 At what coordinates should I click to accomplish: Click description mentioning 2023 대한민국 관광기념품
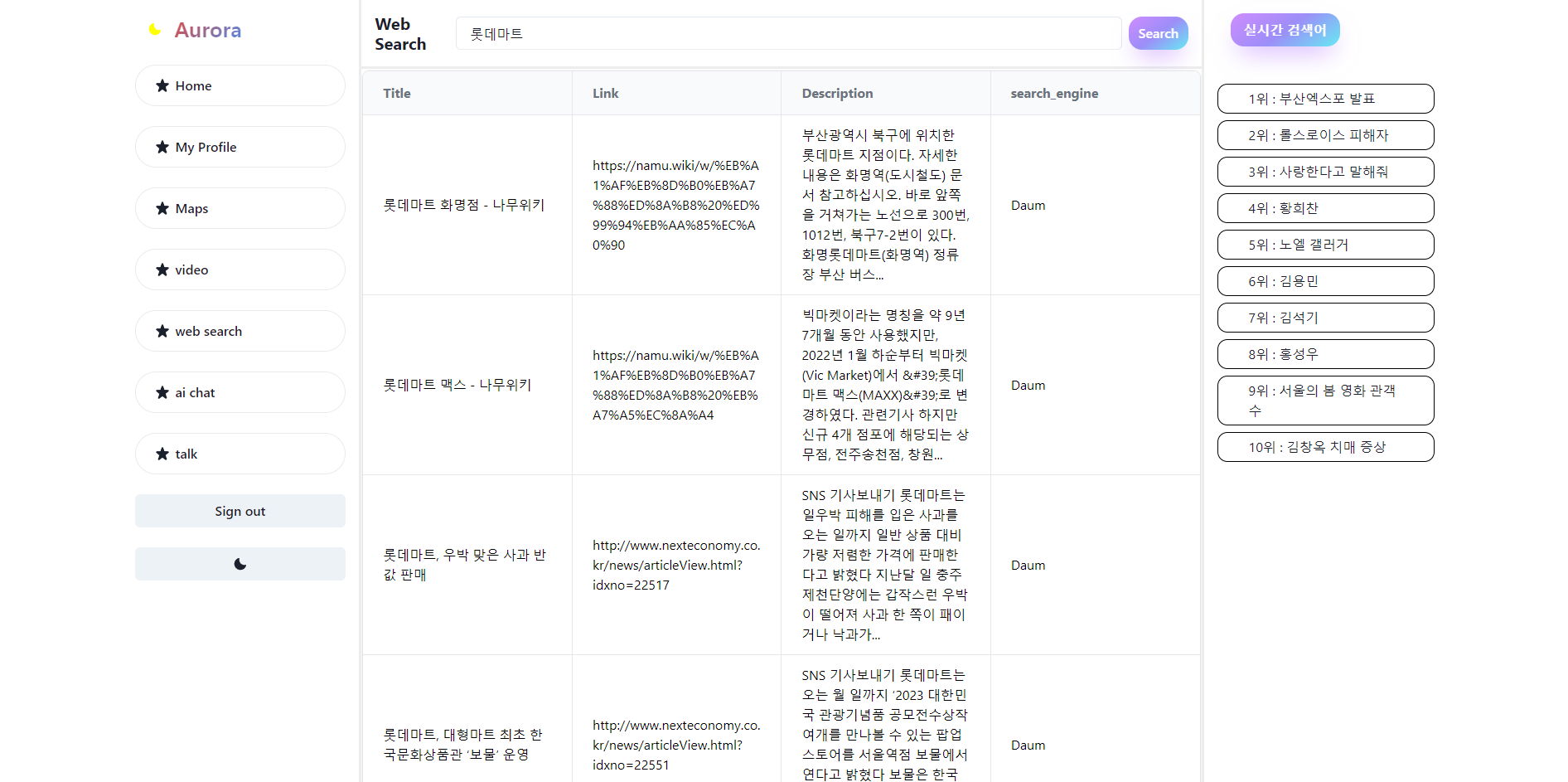[x=885, y=725]
